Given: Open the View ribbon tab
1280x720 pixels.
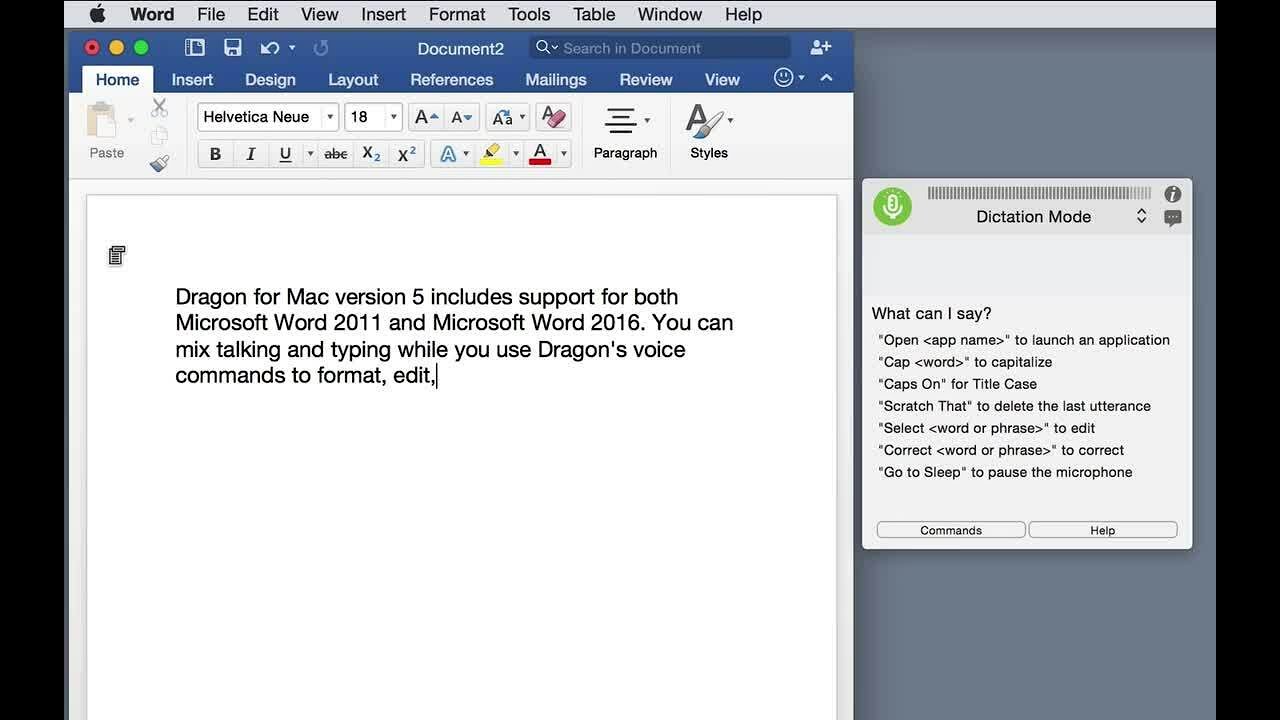Looking at the screenshot, I should pyautogui.click(x=722, y=79).
